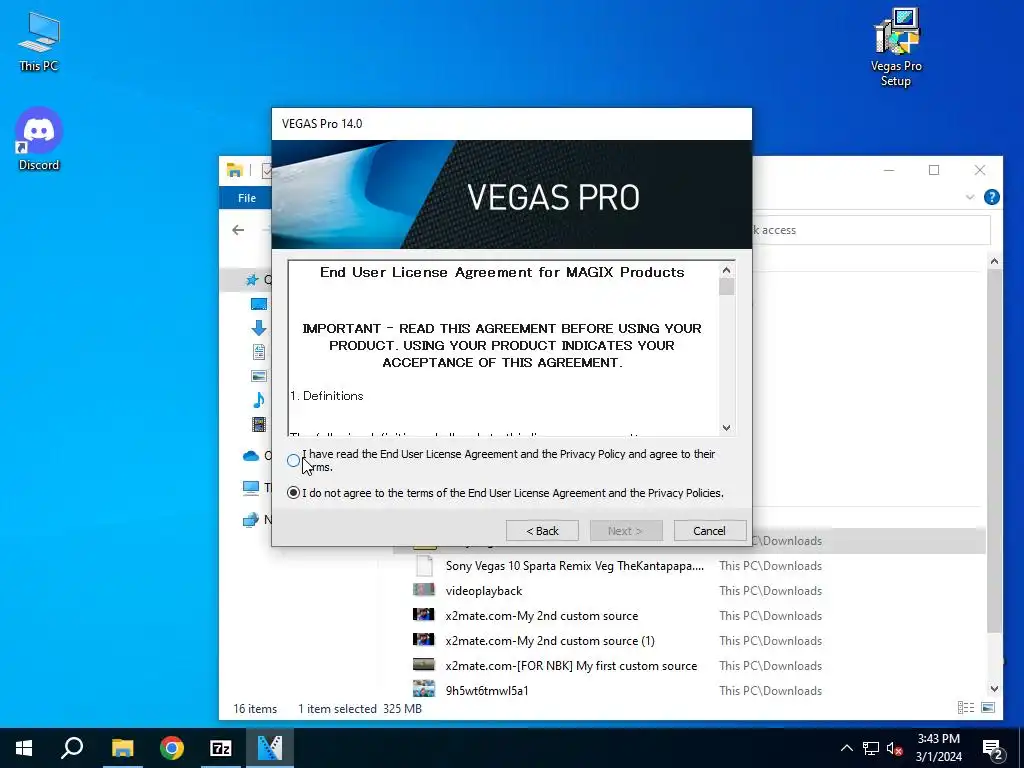Image resolution: width=1024 pixels, height=768 pixels.
Task: Close the File Explorer window
Action: [980, 170]
